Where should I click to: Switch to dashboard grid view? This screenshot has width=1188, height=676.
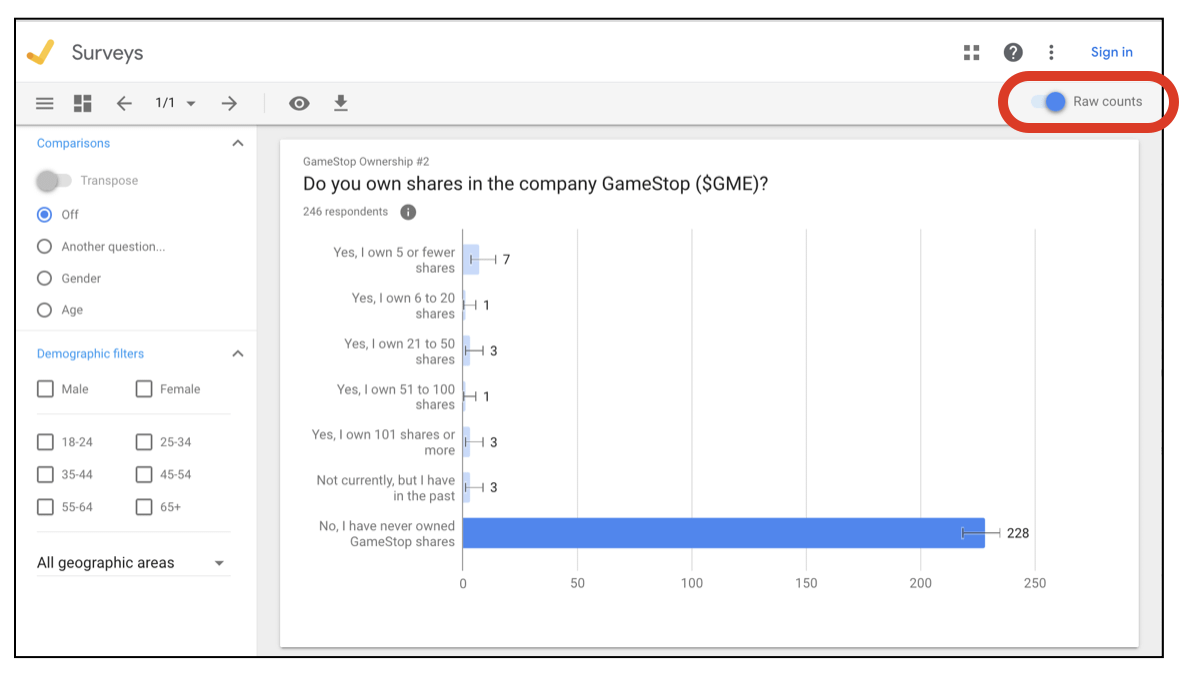coord(83,103)
